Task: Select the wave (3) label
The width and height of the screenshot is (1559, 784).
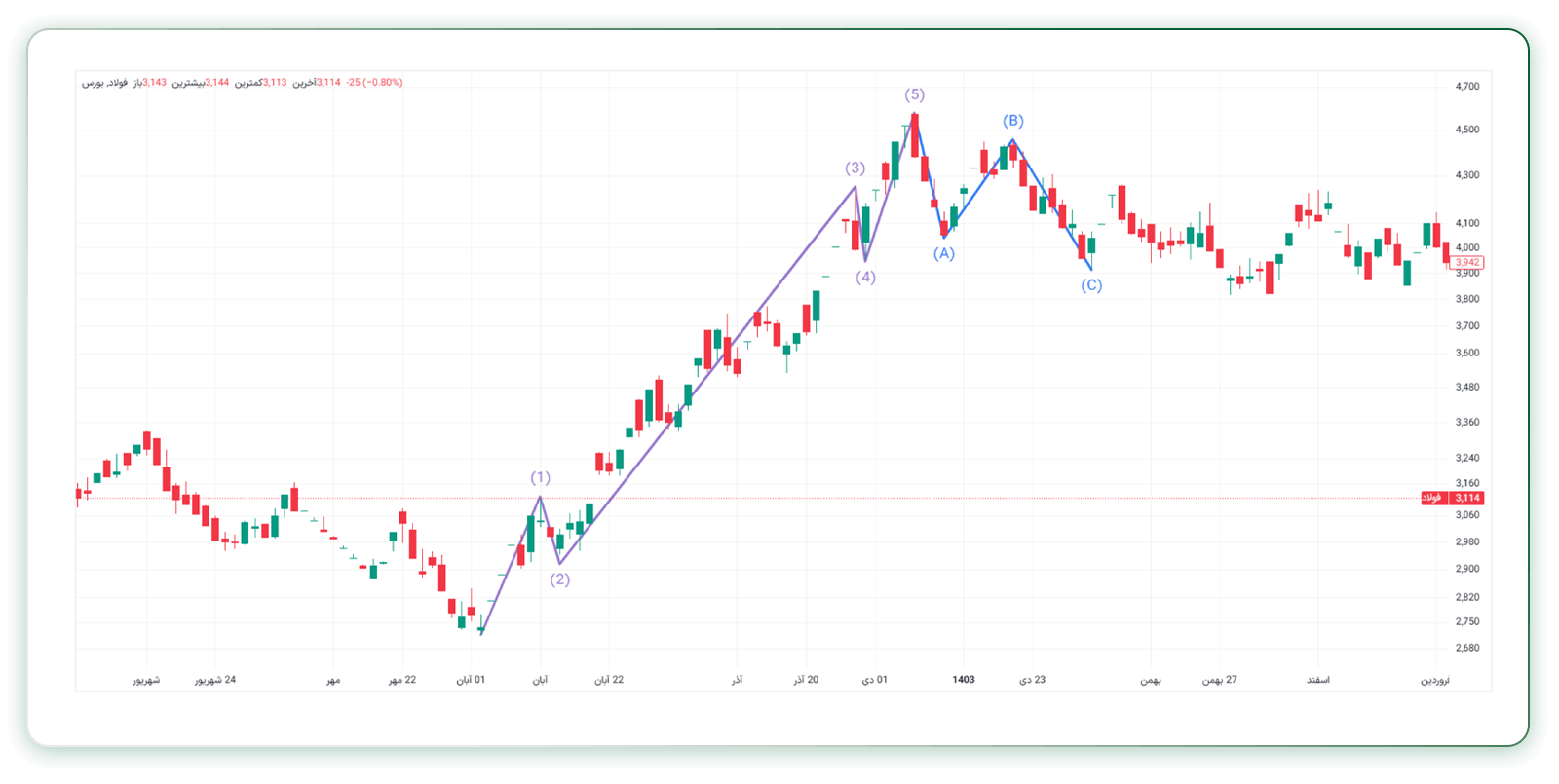Action: (x=855, y=168)
